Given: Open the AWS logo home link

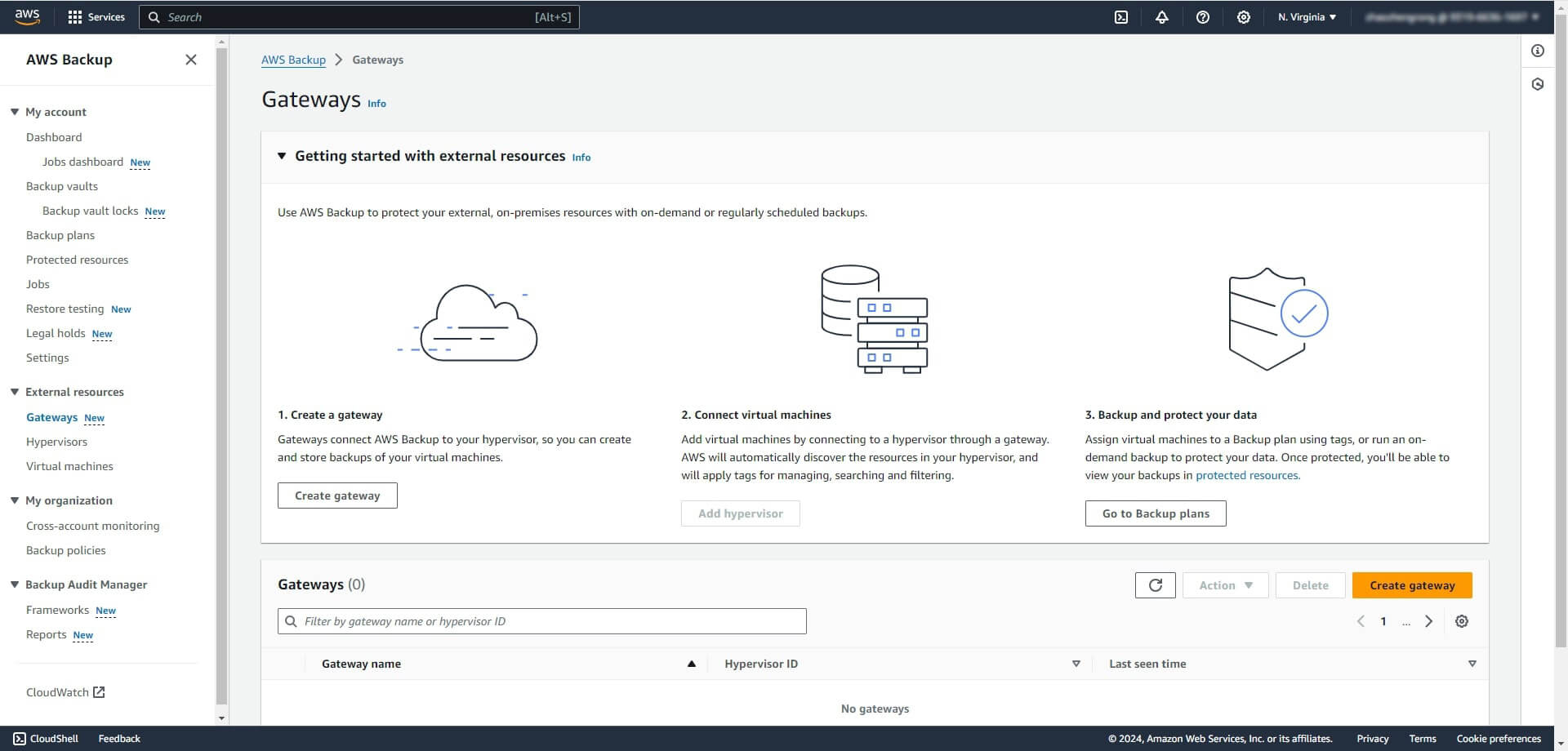Looking at the screenshot, I should 27,17.
